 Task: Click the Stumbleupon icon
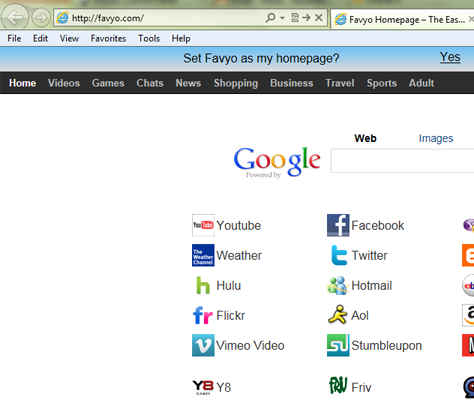tap(338, 345)
